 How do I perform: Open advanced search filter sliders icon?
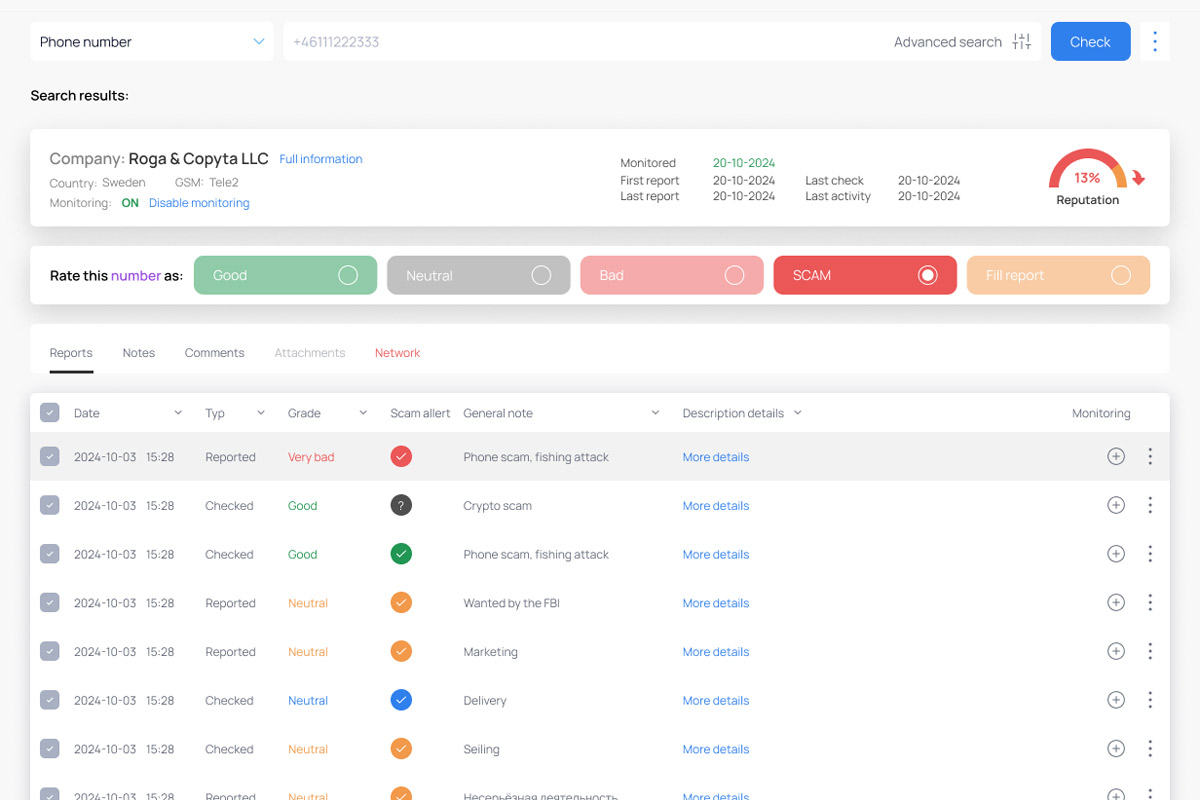(1021, 42)
